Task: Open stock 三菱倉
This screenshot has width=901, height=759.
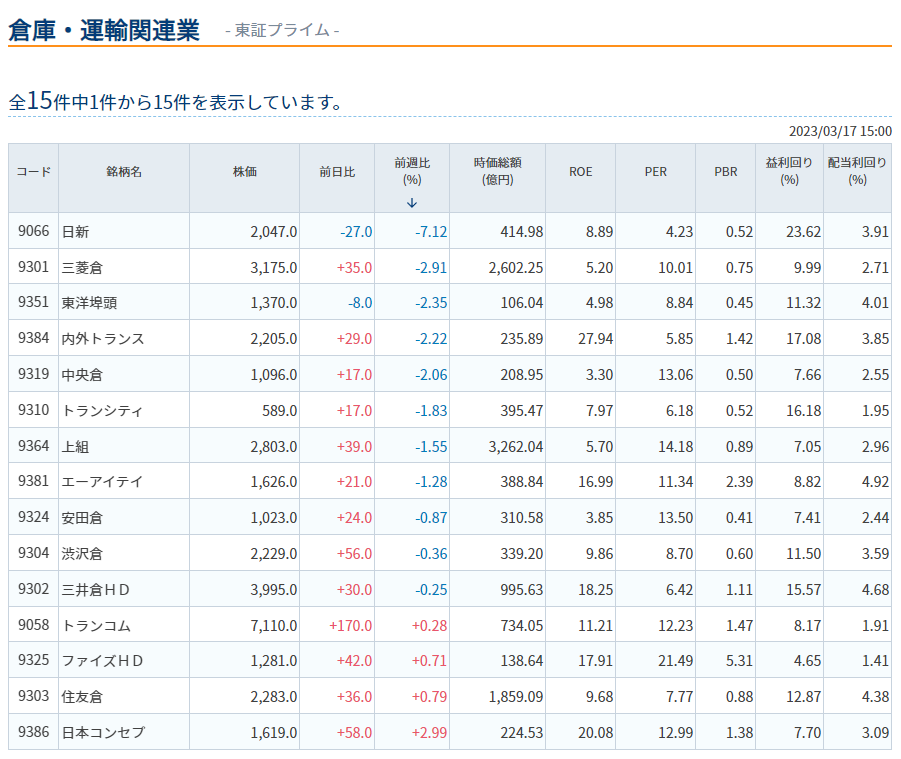Action: [x=82, y=268]
